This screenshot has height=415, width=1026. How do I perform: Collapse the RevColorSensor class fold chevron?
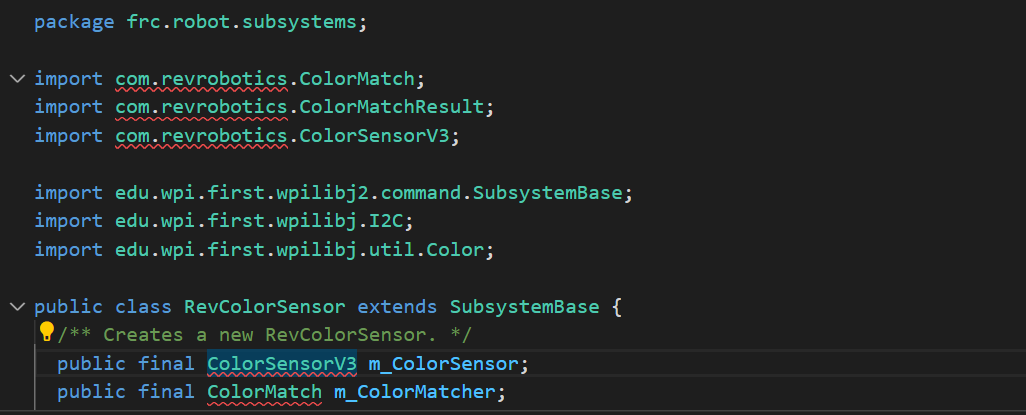coord(18,306)
